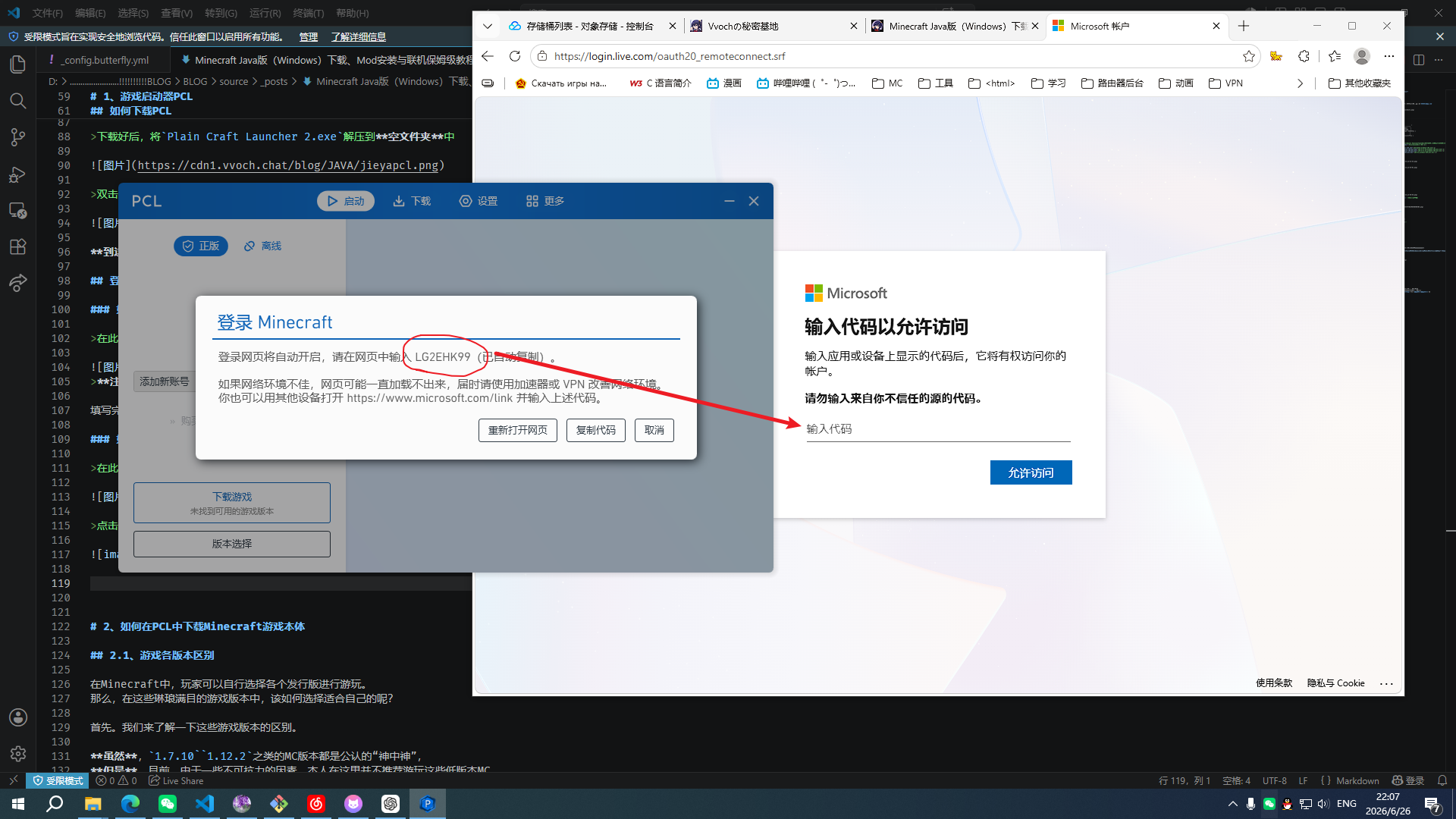Viewport: 1456px width, 819px height.
Task: Select the 正版 login mode in PCL
Action: 201,246
